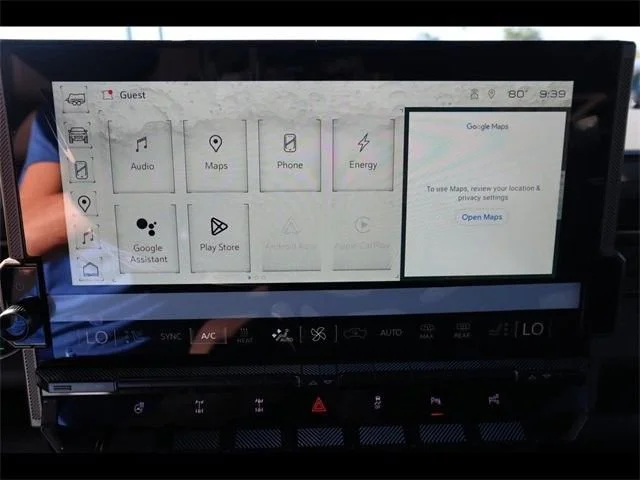Screen dimensions: 640x480
Task: Select the top vehicle icon in sidebar
Action: [76, 99]
